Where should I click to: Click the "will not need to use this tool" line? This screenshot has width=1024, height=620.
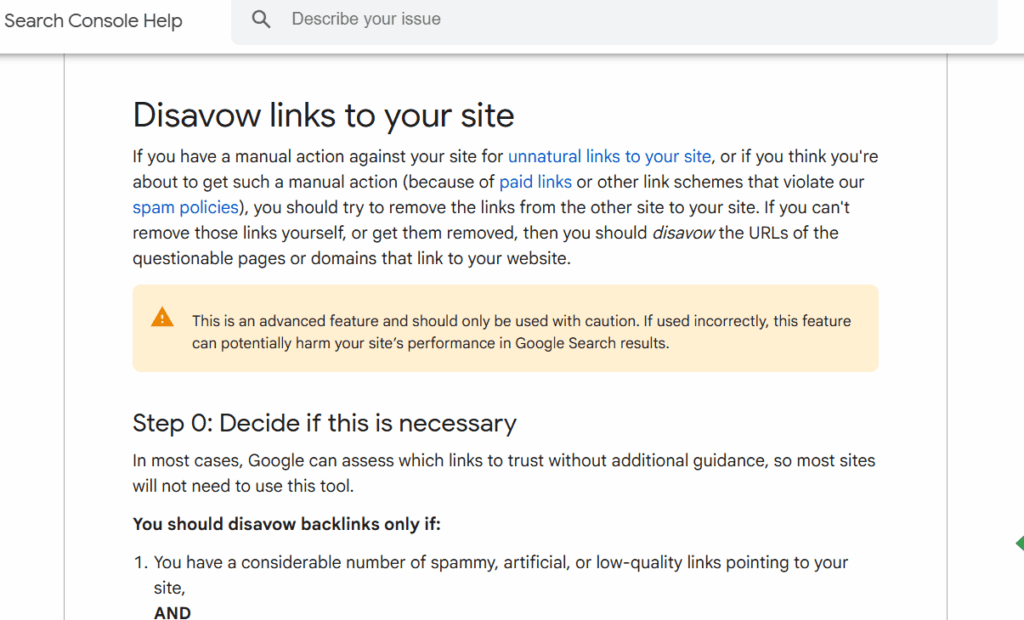click(243, 487)
